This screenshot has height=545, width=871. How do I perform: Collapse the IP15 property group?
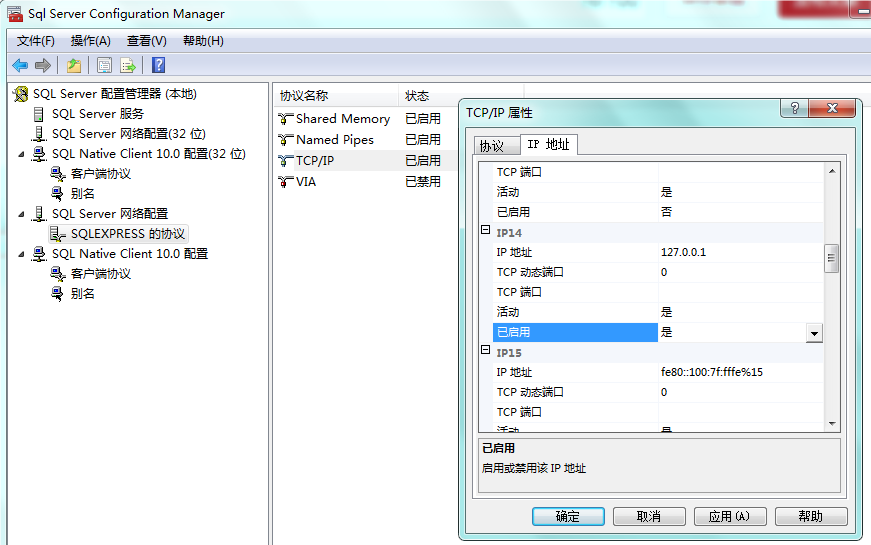(x=485, y=350)
